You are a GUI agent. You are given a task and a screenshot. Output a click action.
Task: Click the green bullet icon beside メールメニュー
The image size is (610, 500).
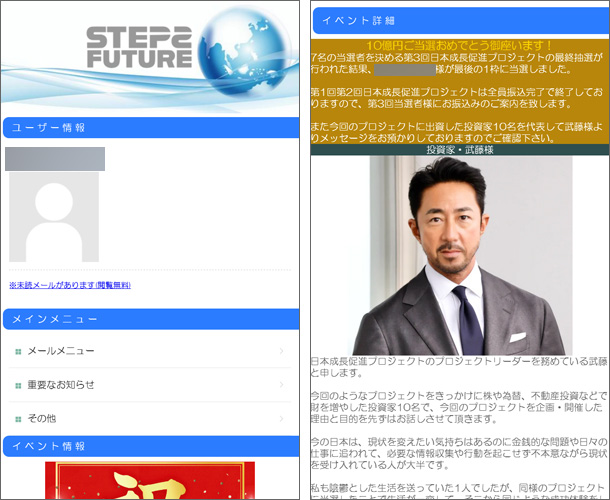pos(18,351)
